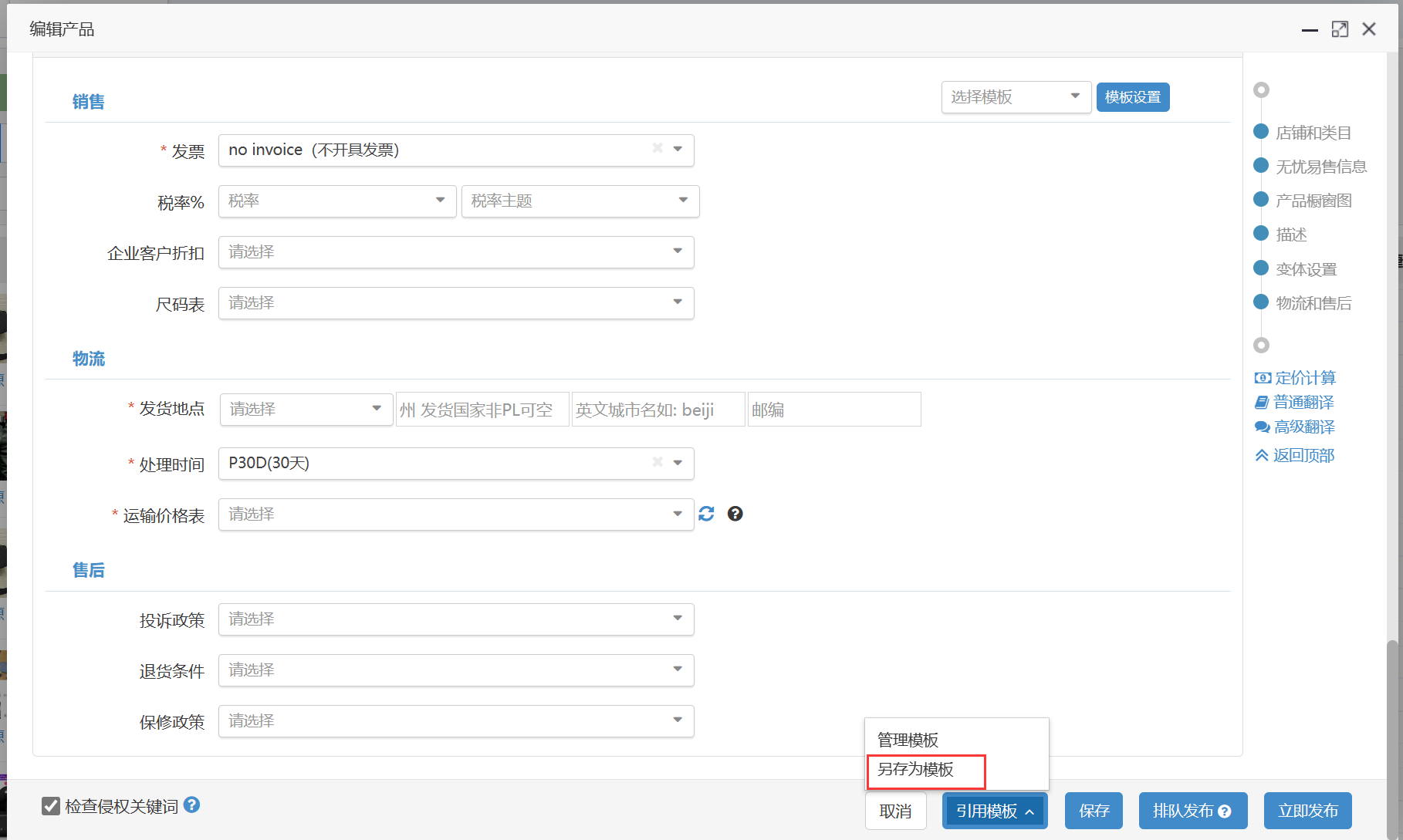Viewport: 1403px width, 840px height.
Task: Open the 发货地点 dropdown
Action: [306, 409]
